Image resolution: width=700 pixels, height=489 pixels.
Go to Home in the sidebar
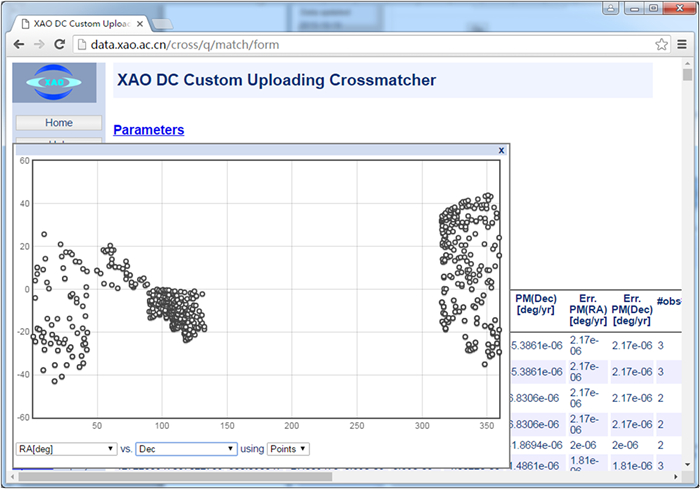click(x=59, y=123)
